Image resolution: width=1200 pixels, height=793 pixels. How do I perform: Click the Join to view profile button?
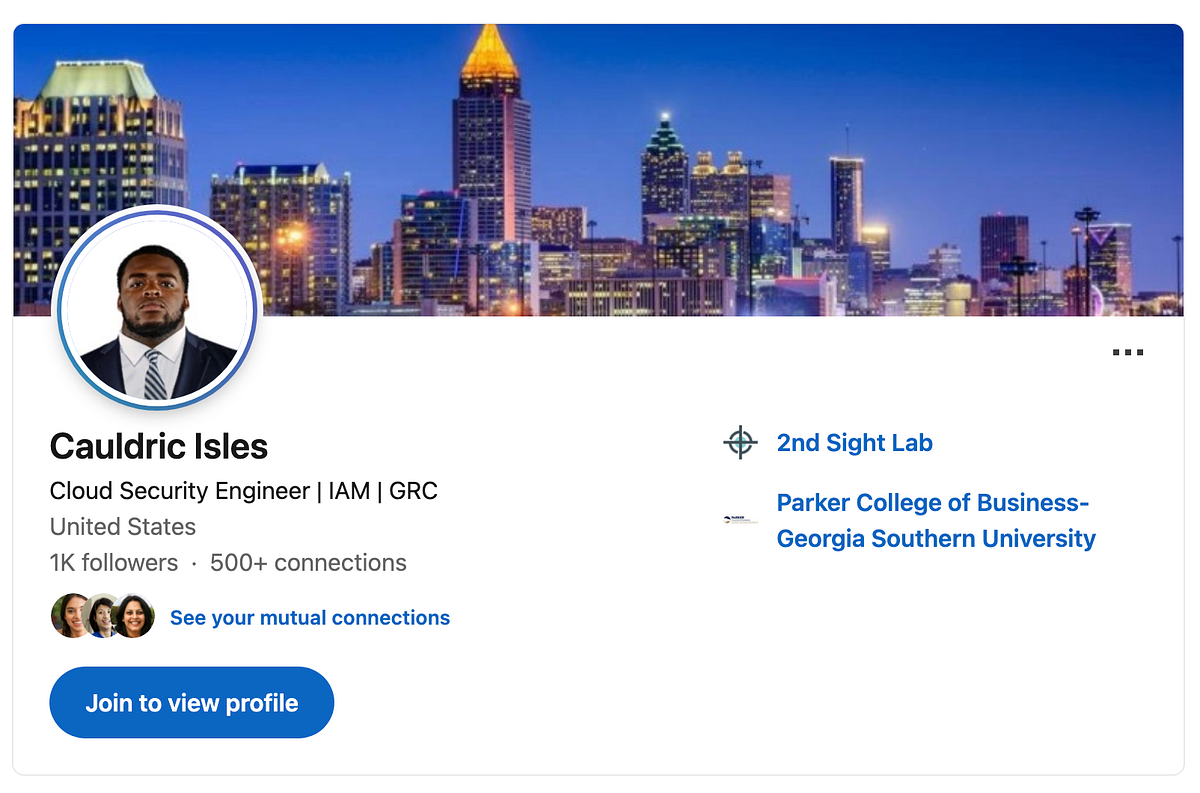click(x=192, y=703)
